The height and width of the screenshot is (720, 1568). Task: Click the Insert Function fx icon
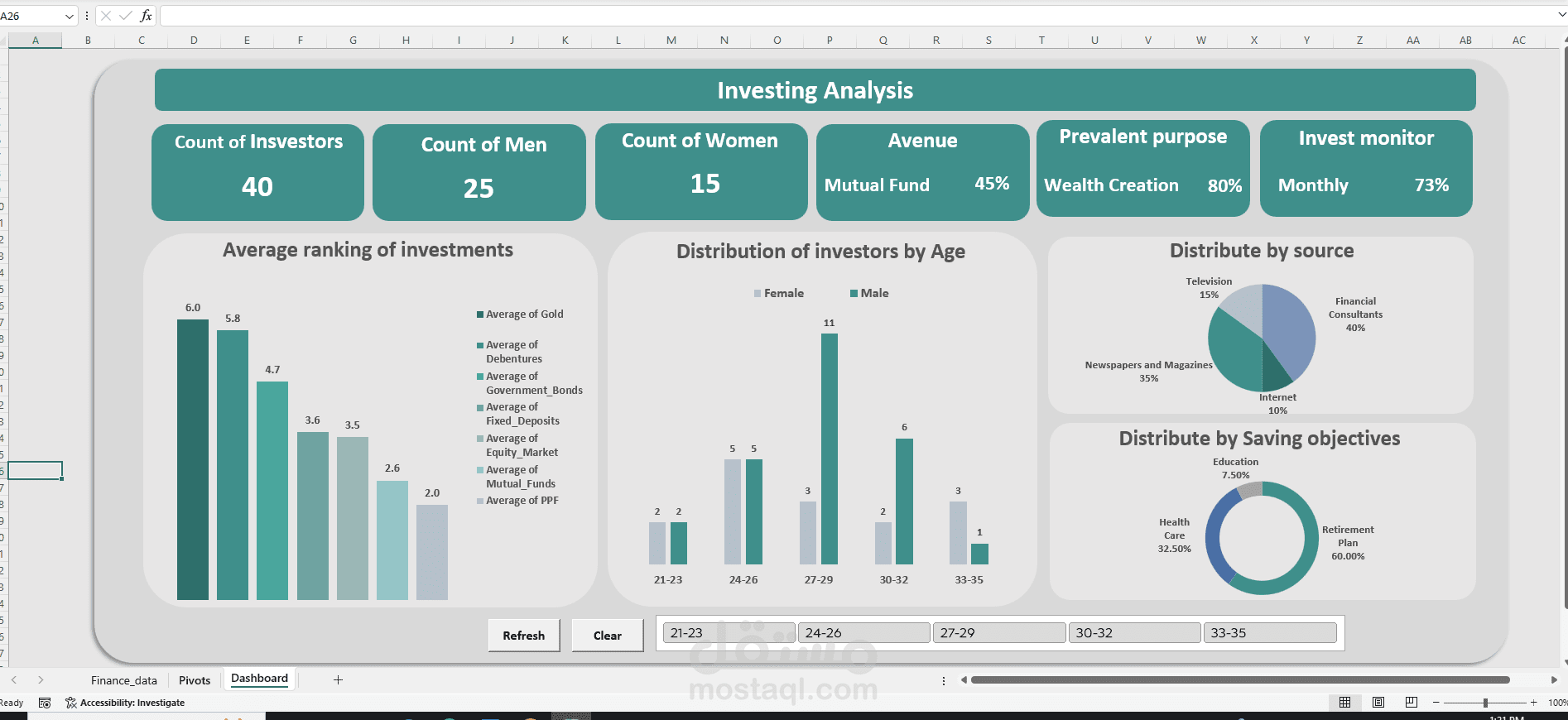point(146,16)
